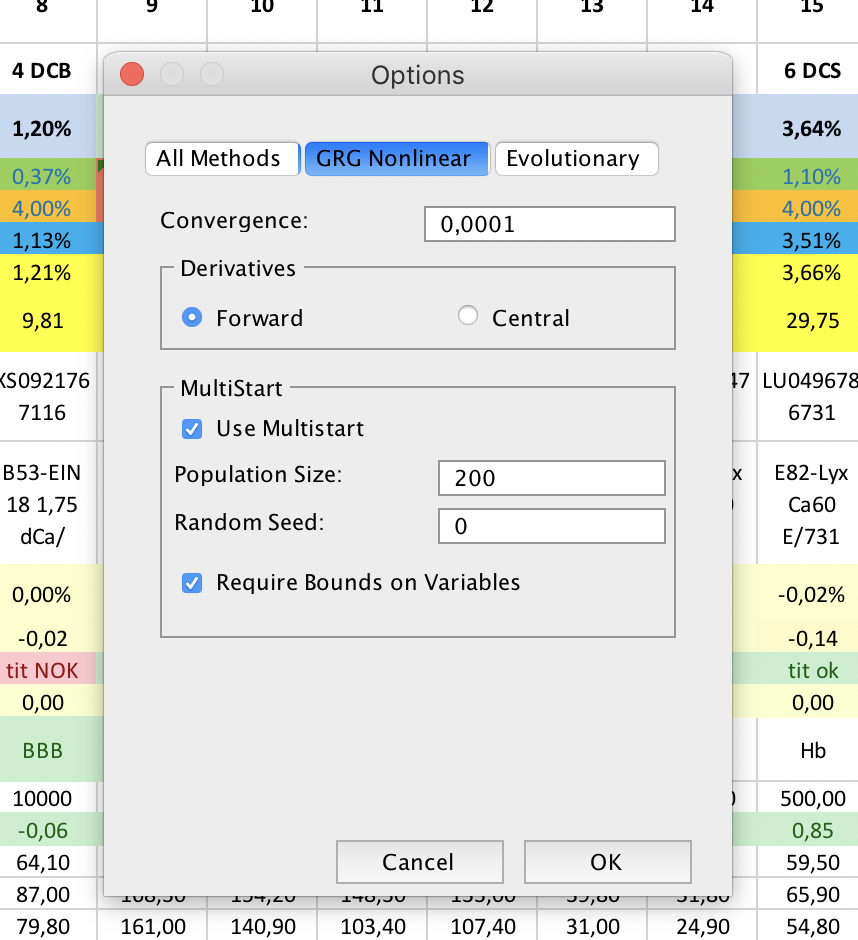Close the Options window with red button
The width and height of the screenshot is (858, 940).
click(130, 74)
